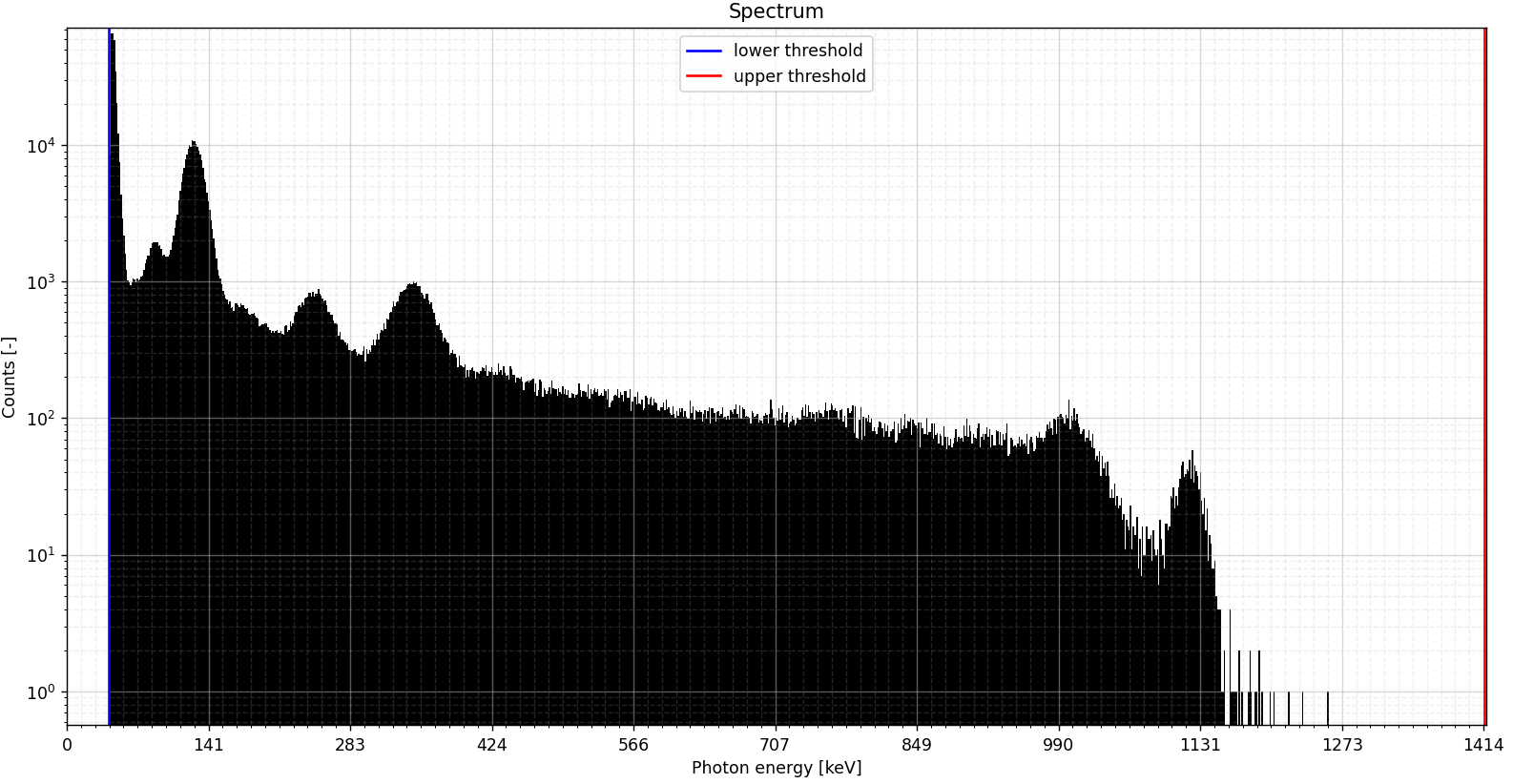Select the "lower threshold" legend label
Image resolution: width=1513 pixels, height=784 pixels.
[x=798, y=51]
